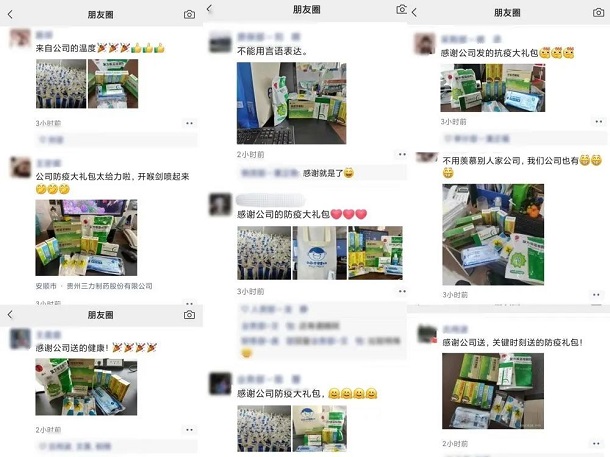Open the tote bag photo in 感谢公司的防疫大礼包 post
Image resolution: width=610 pixels, height=457 pixels.
coord(319,253)
